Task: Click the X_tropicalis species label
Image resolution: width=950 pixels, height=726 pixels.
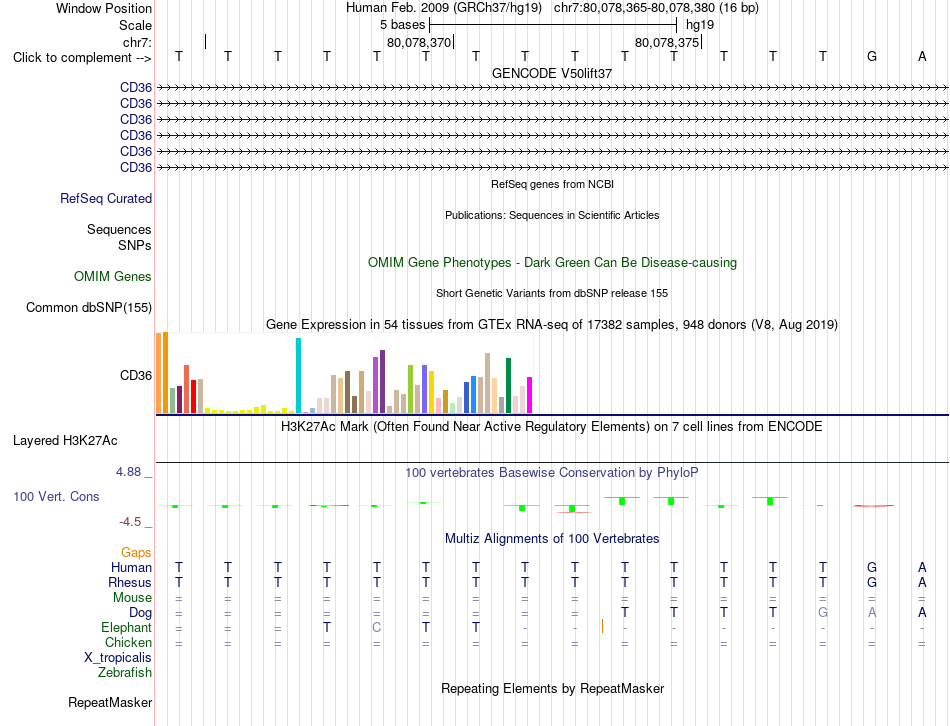Action: 118,658
